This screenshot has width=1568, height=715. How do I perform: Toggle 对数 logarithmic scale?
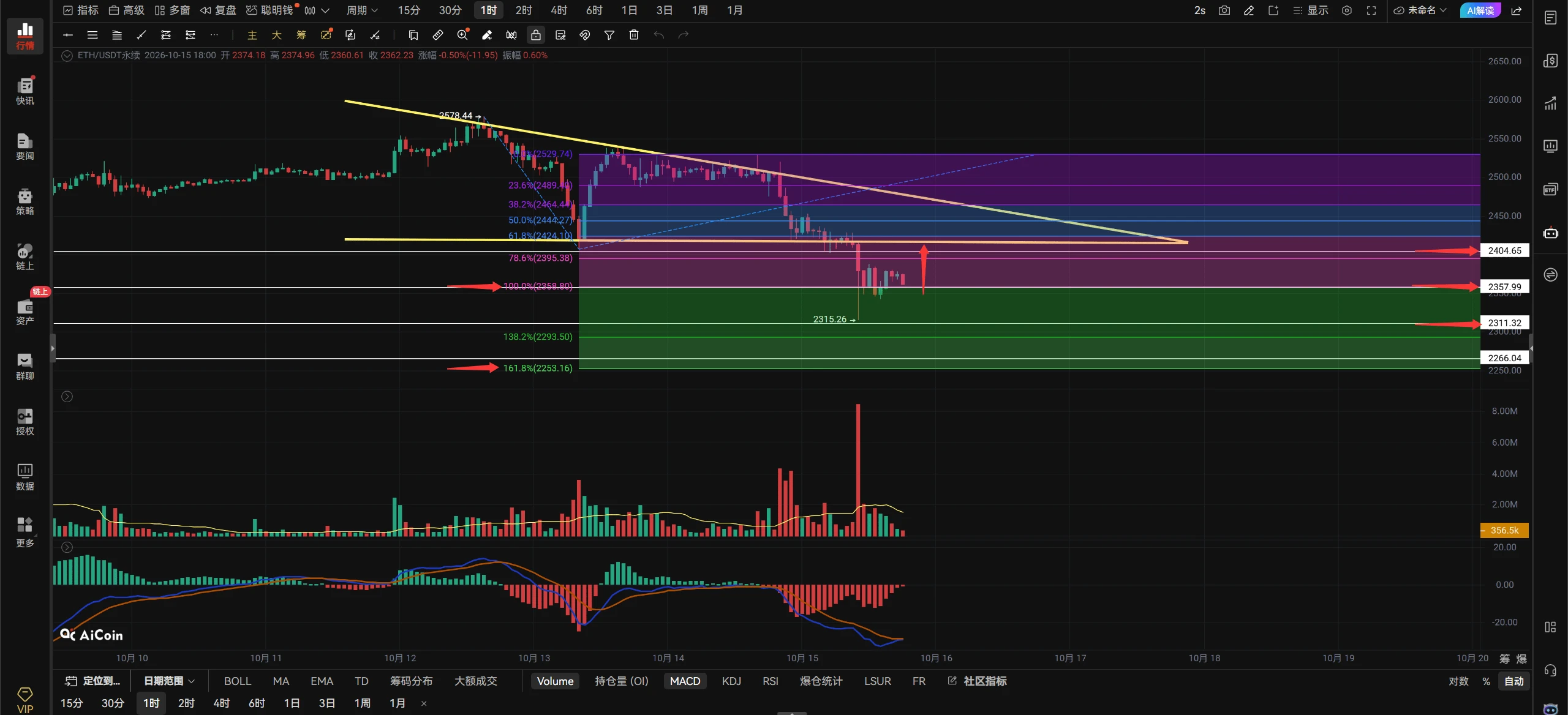click(x=1458, y=681)
